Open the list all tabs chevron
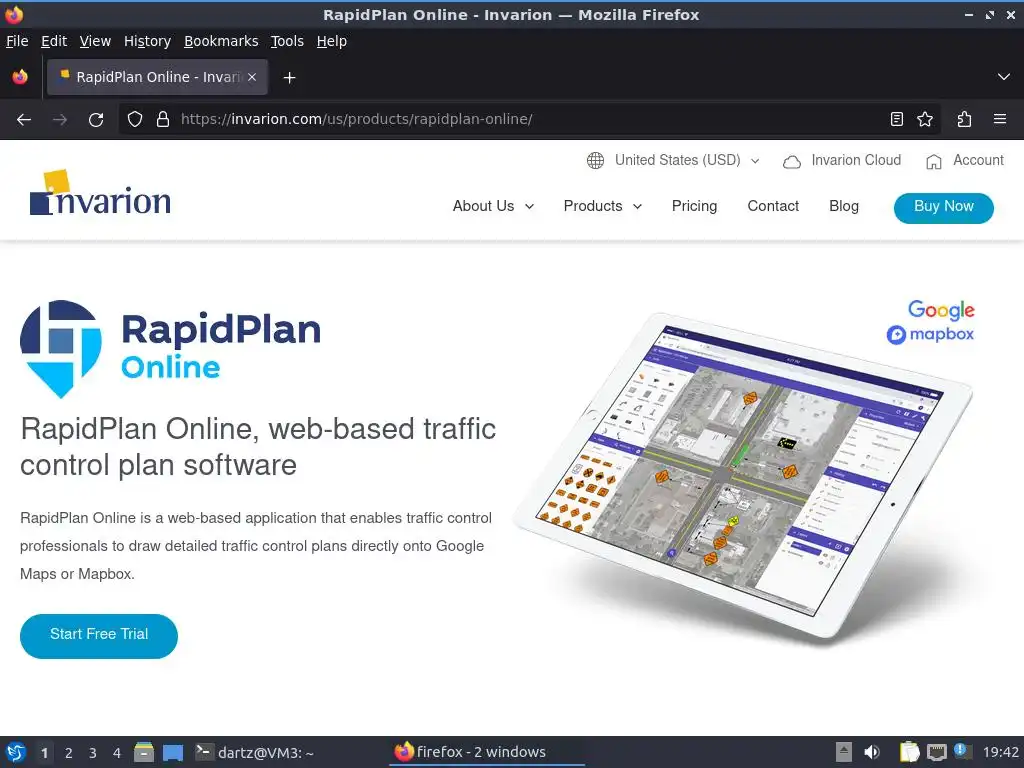 1004,77
